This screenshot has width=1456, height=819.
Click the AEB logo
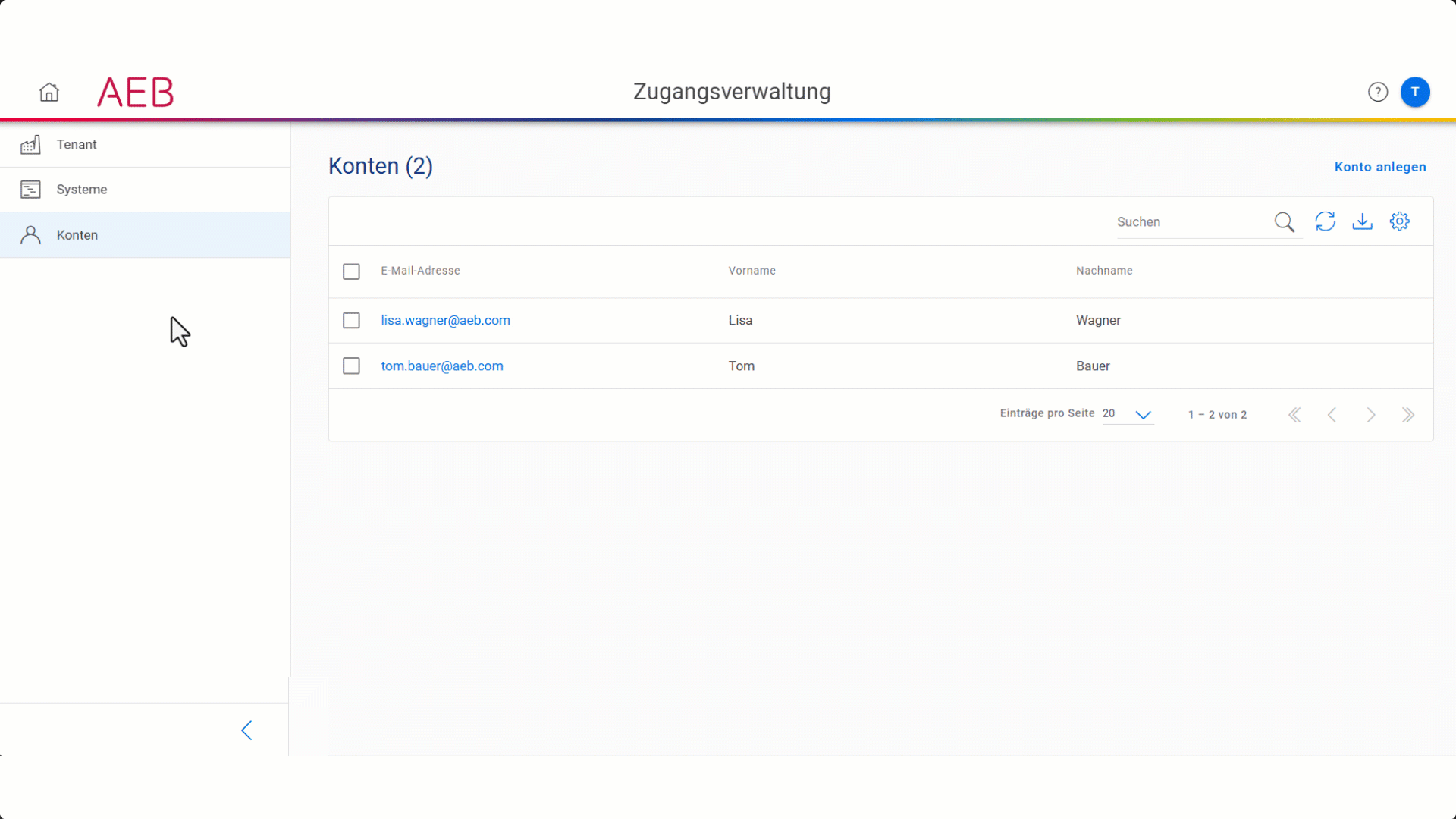pos(136,93)
